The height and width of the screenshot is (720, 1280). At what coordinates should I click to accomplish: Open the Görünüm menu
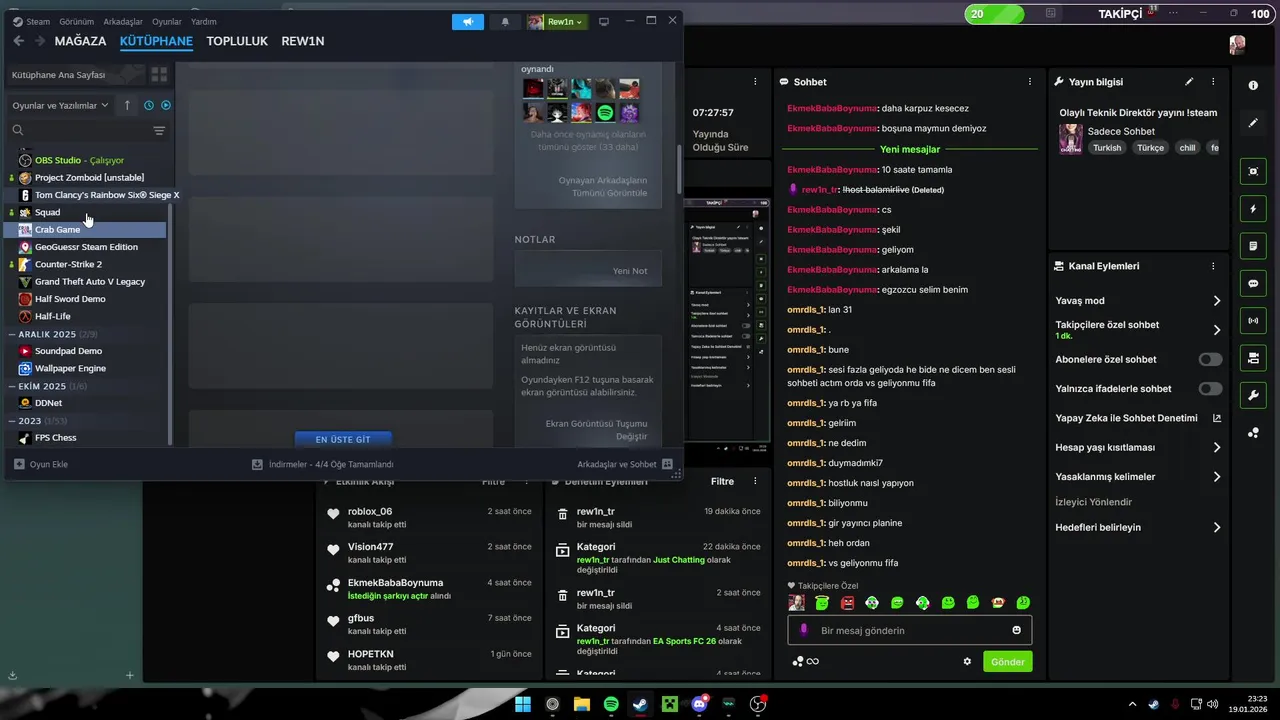[76, 21]
